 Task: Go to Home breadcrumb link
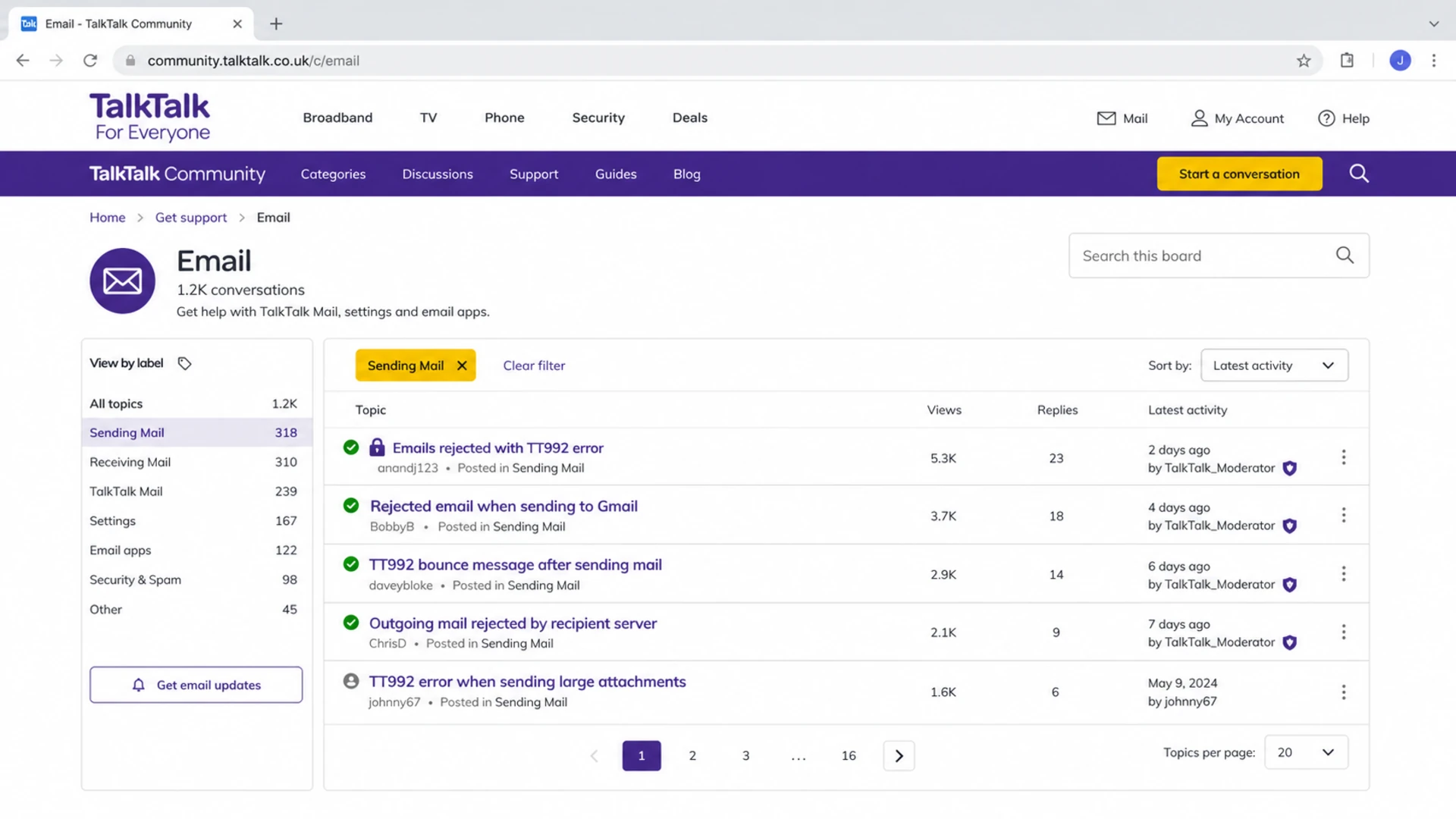[x=107, y=218]
